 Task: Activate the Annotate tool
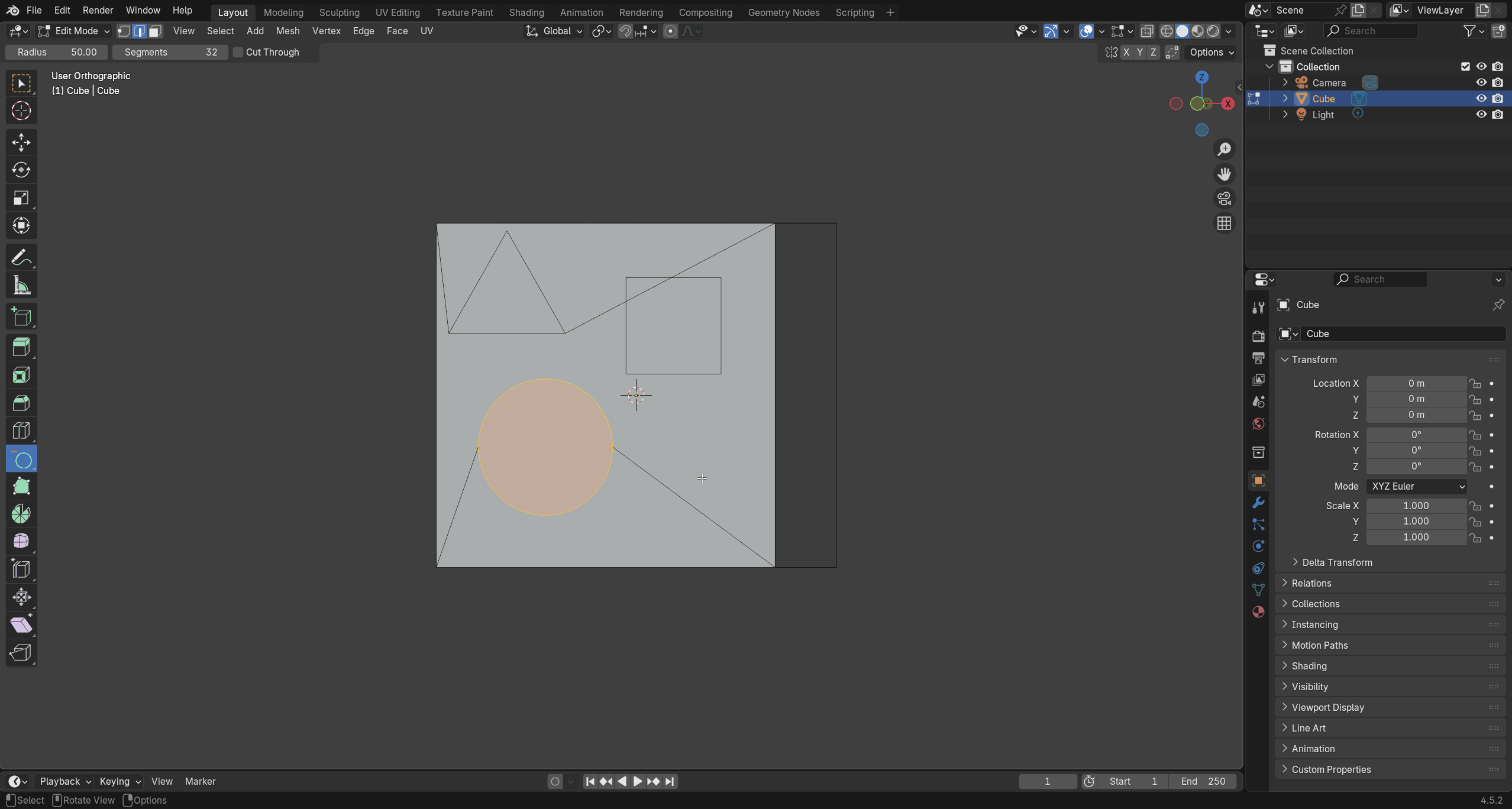21,257
